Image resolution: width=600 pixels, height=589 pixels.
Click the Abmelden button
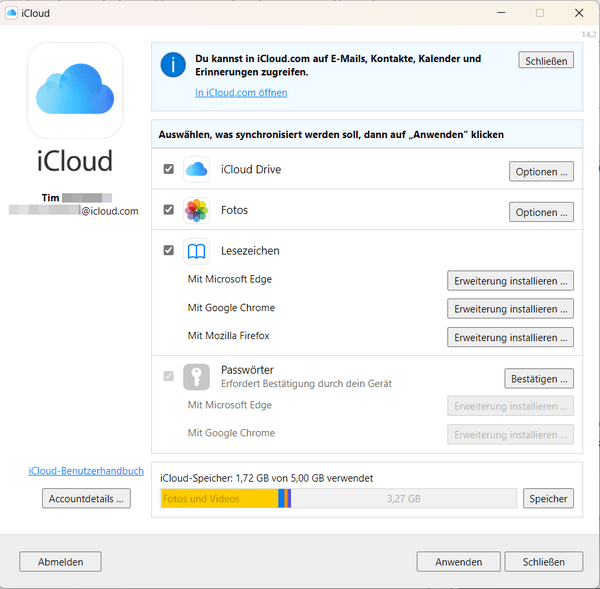click(x=60, y=562)
